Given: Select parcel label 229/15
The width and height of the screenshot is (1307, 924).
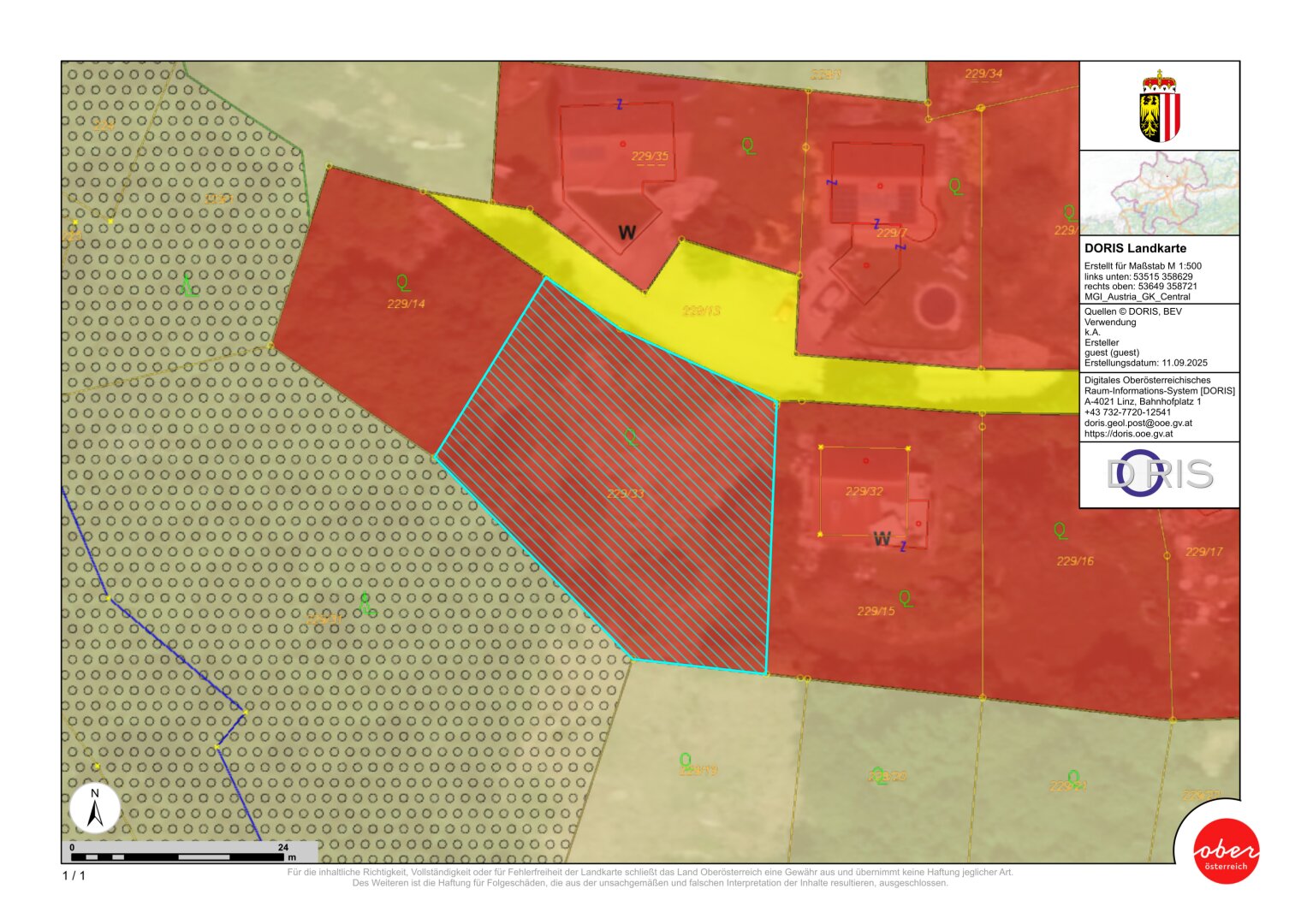Looking at the screenshot, I should tap(876, 611).
